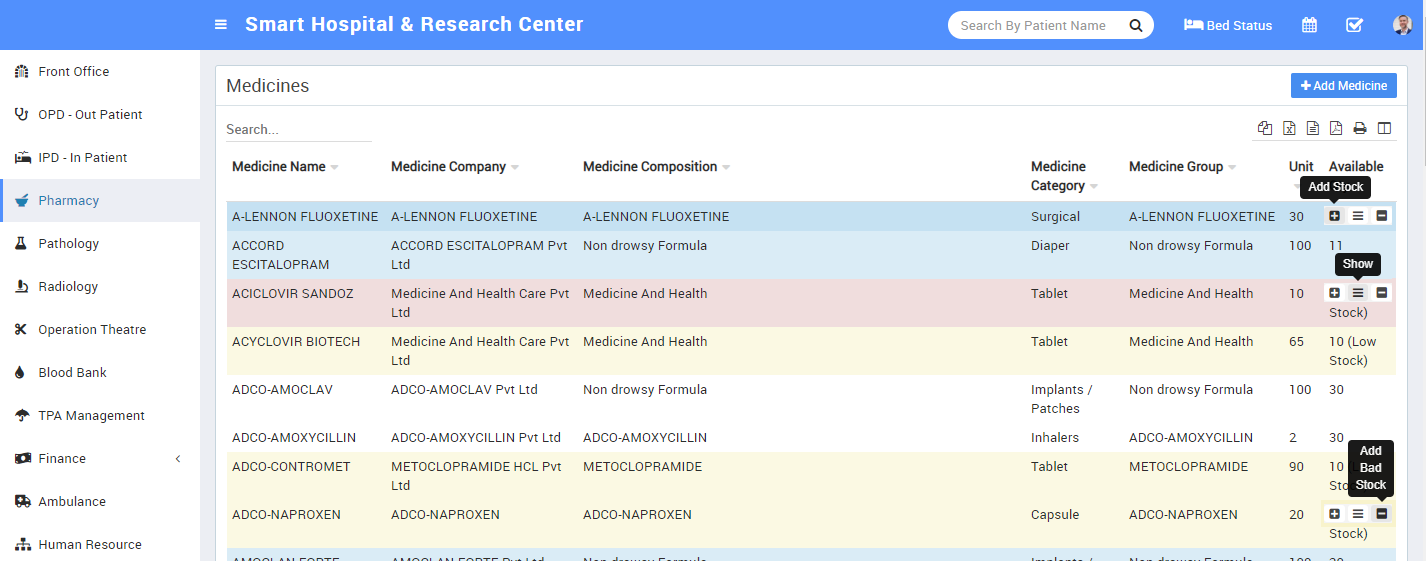The image size is (1426, 561).
Task: Add bad stock for A-LENNON FLUOXETINE
Action: [1382, 216]
